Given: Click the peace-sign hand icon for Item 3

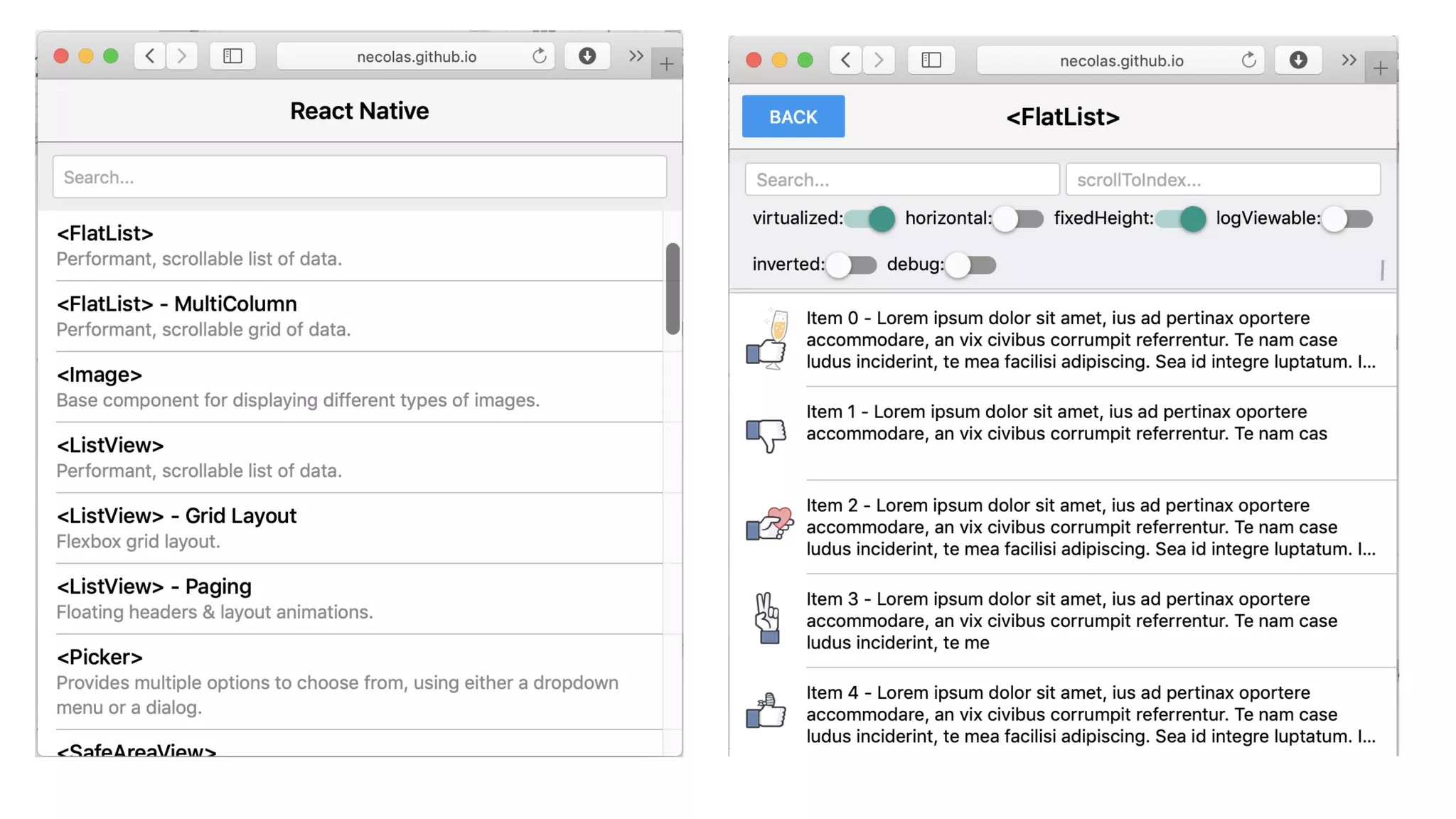Looking at the screenshot, I should point(766,619).
